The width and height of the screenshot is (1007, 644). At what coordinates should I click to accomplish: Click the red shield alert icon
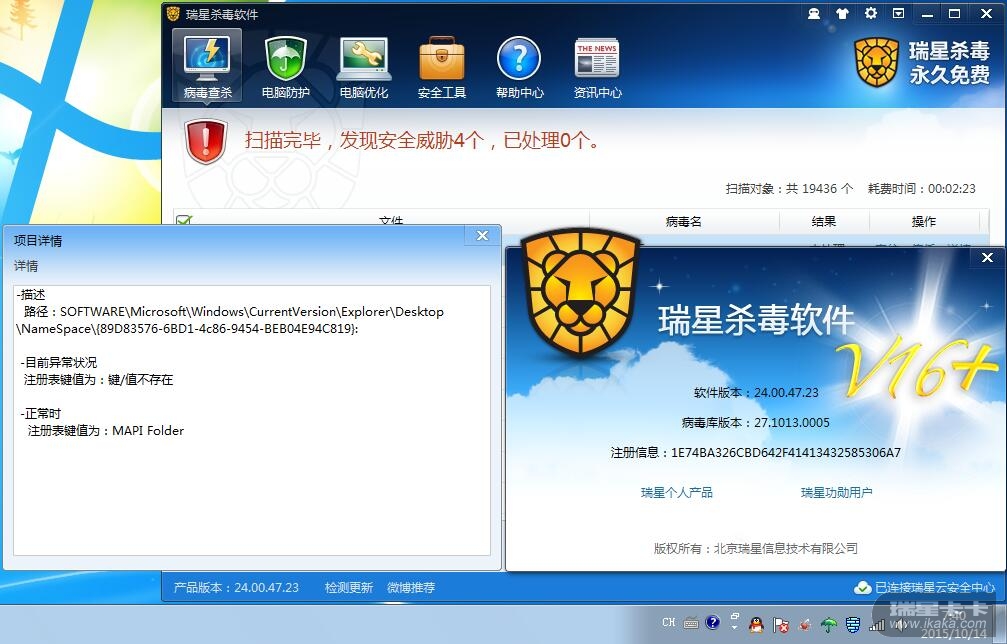coord(206,141)
